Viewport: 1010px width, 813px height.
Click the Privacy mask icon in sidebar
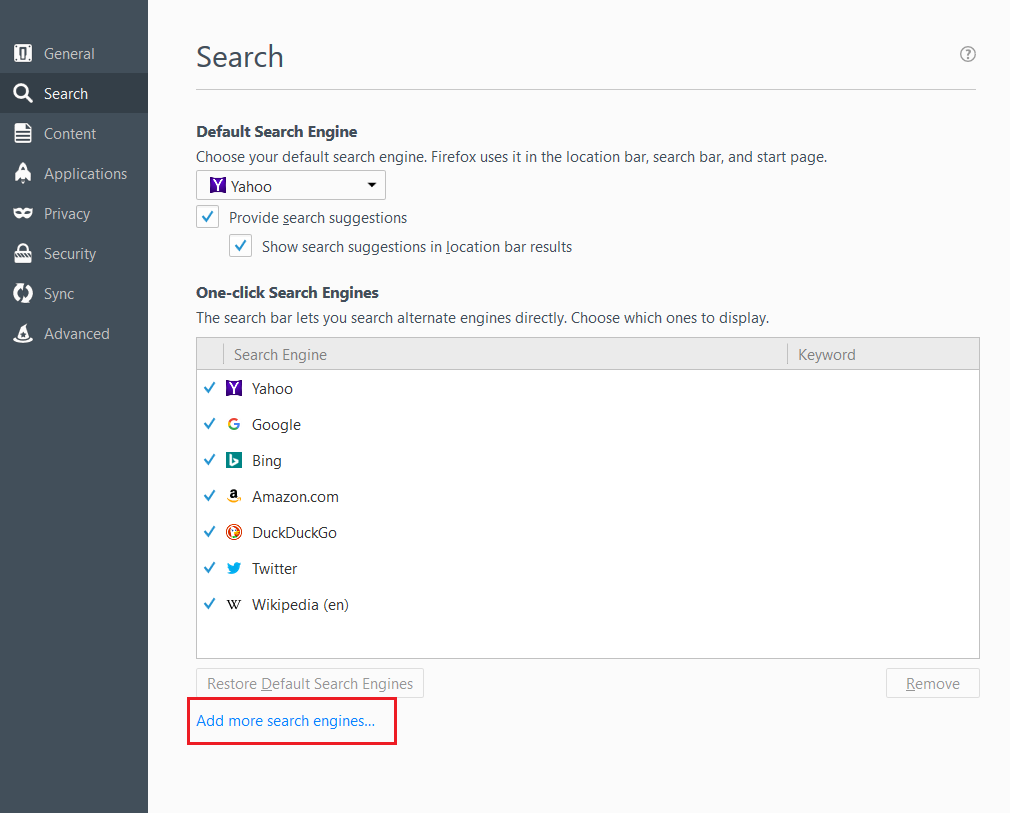[23, 213]
